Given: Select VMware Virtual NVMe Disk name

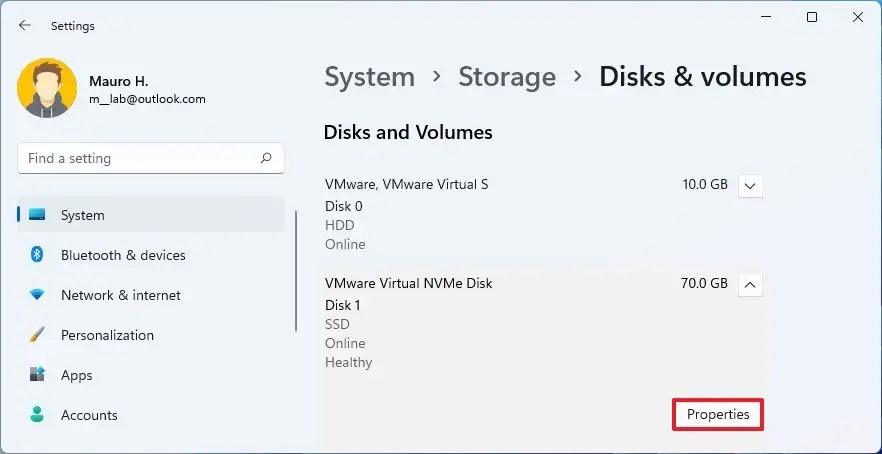Looking at the screenshot, I should [x=408, y=283].
